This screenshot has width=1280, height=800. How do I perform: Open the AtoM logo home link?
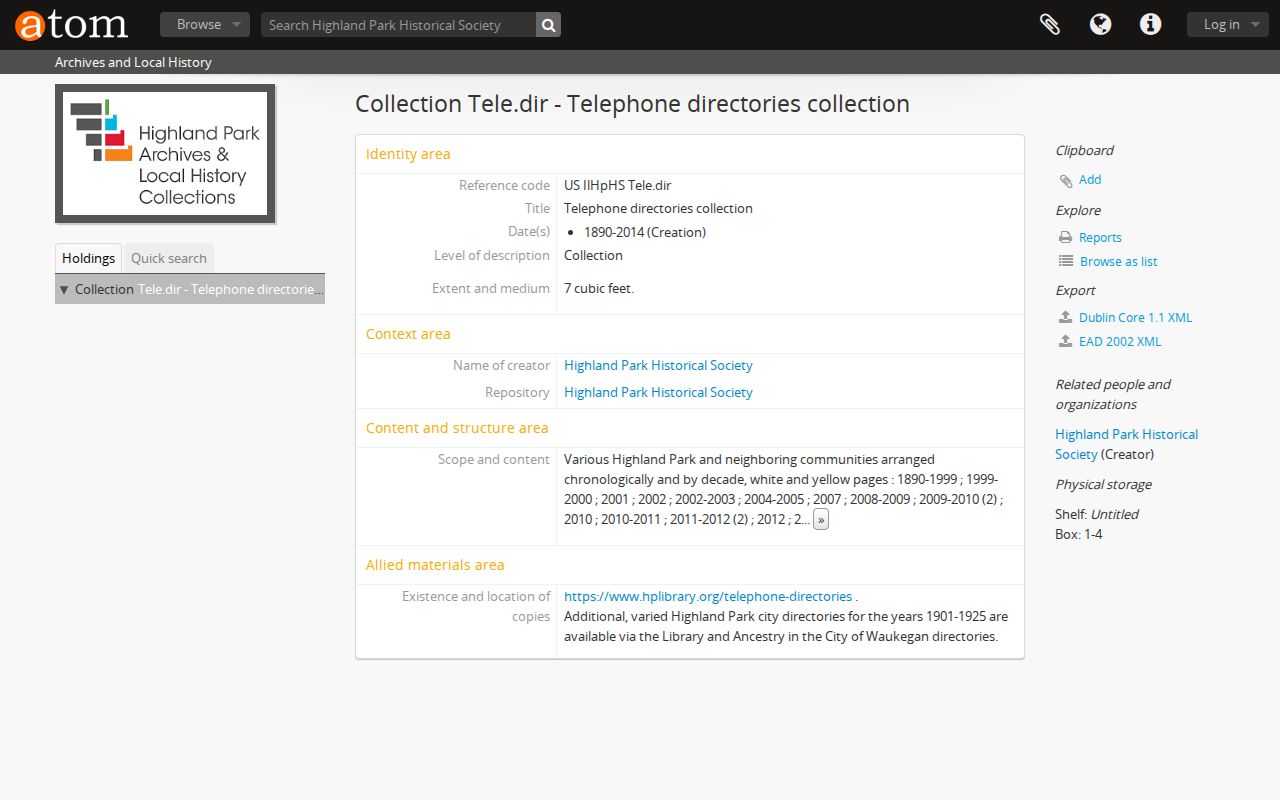pos(71,25)
